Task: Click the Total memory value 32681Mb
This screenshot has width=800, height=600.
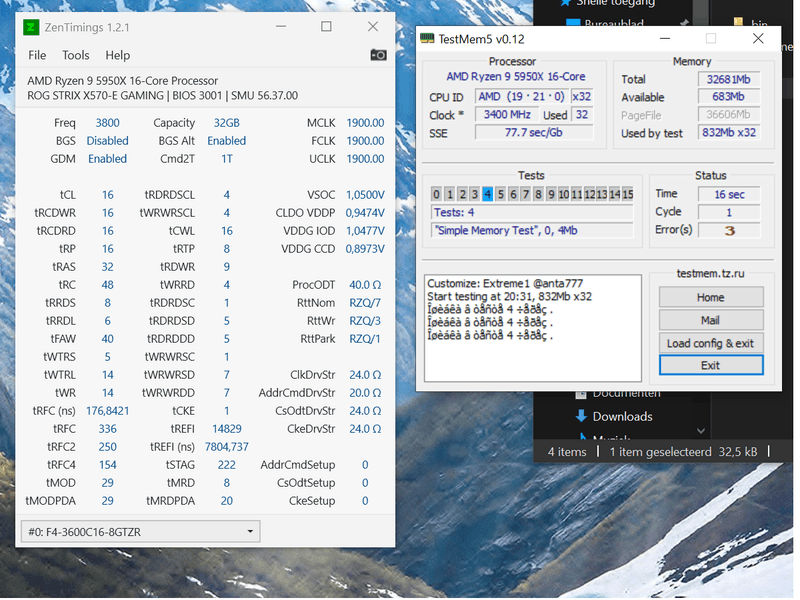Action: coord(729,79)
